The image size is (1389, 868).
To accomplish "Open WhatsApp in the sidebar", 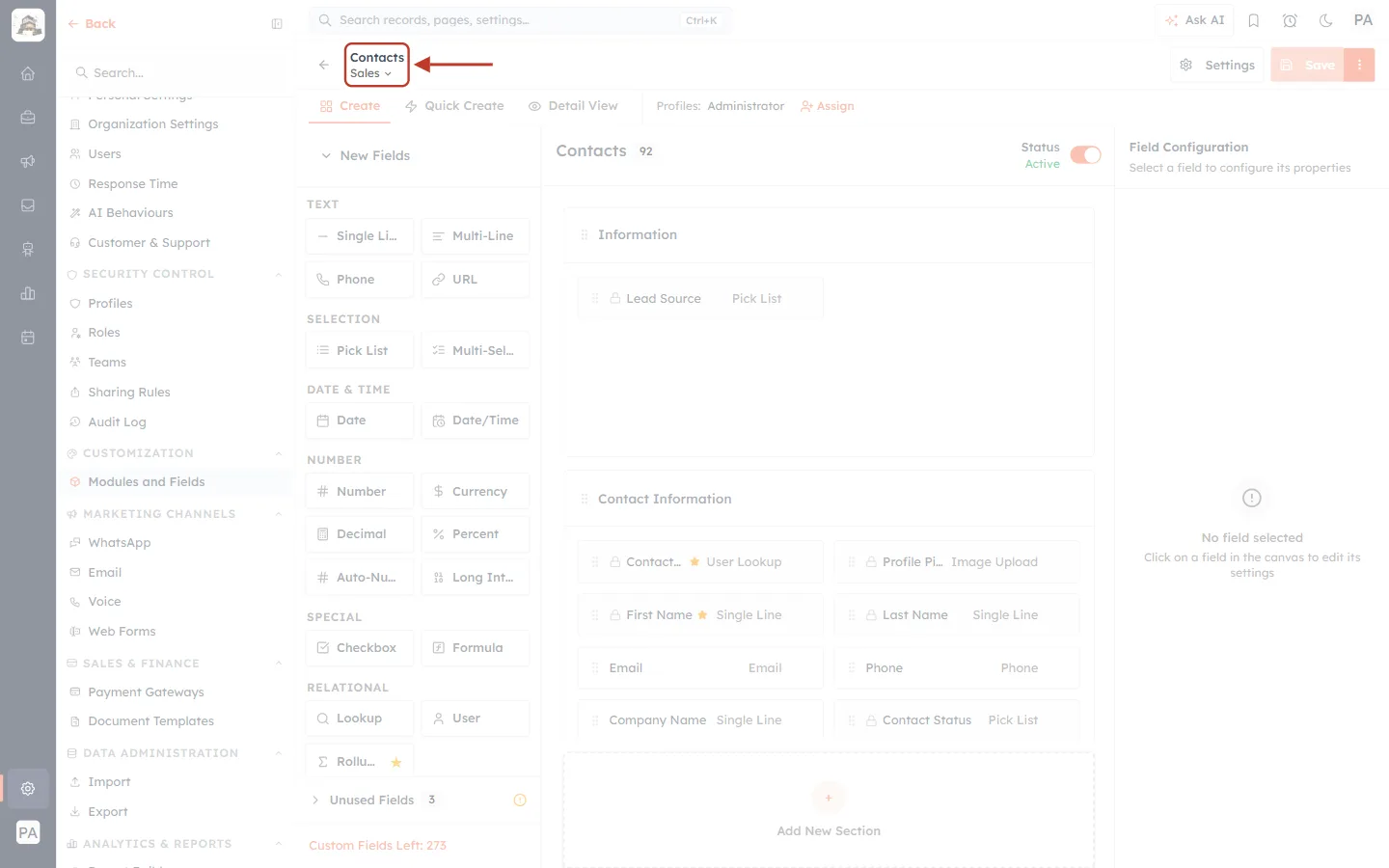I will click(176, 543).
